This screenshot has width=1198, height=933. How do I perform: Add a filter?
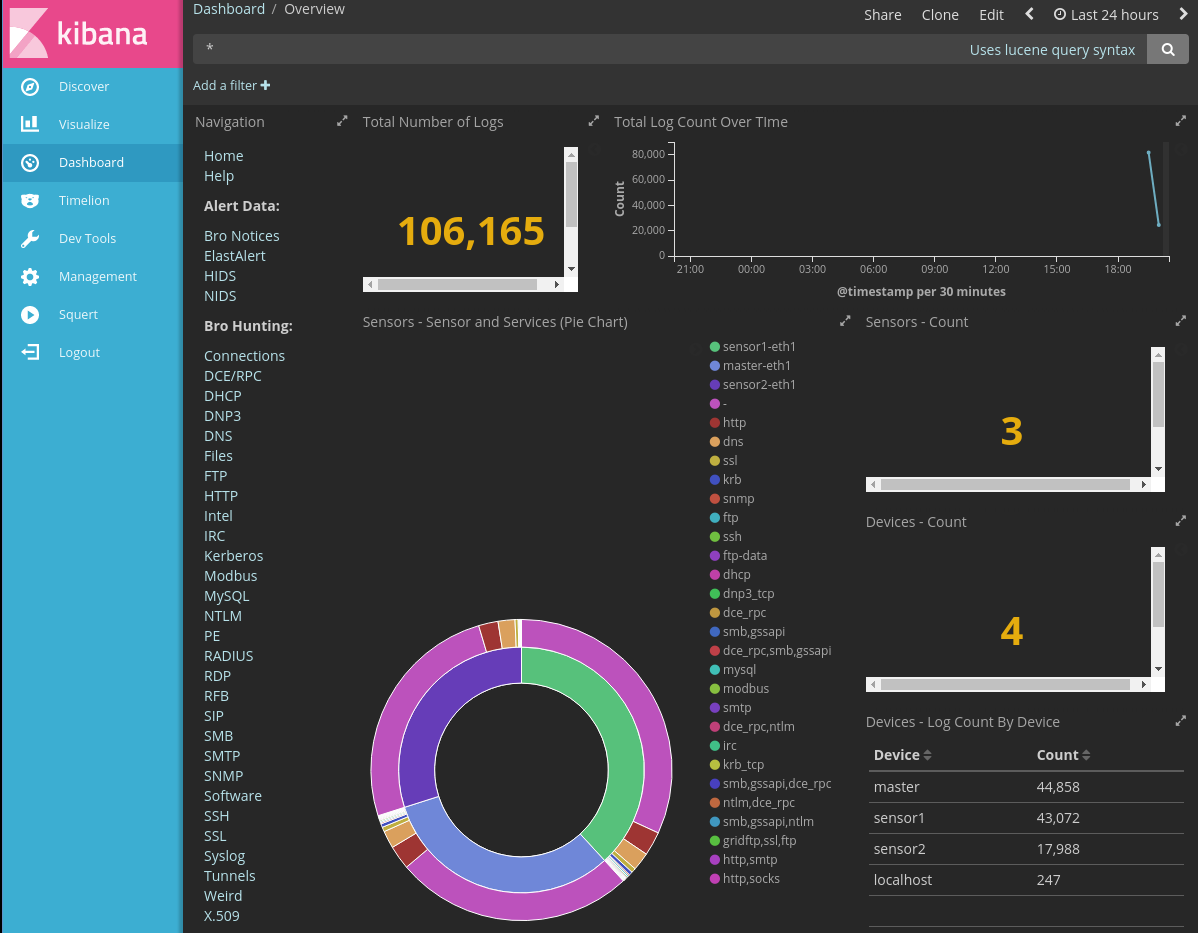pyautogui.click(x=232, y=86)
